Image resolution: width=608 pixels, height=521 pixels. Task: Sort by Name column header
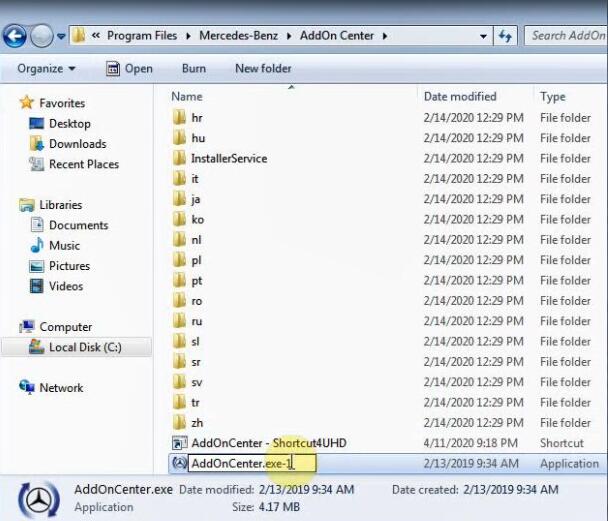click(187, 97)
